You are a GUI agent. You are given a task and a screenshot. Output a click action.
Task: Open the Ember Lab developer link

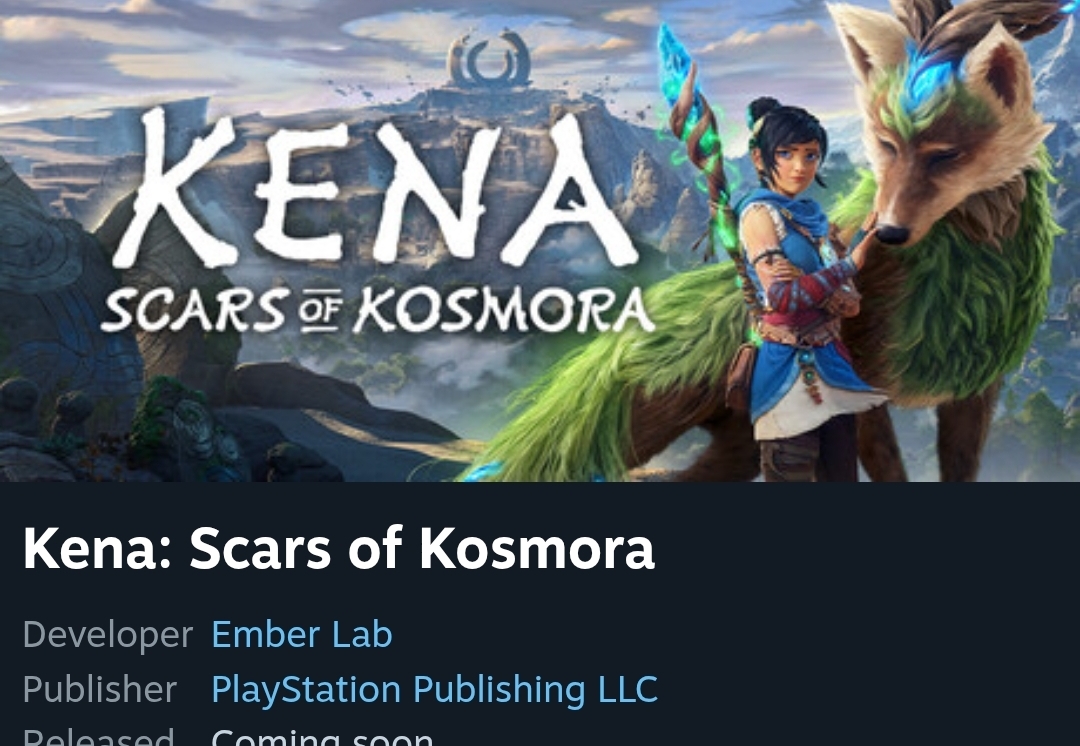tap(302, 634)
